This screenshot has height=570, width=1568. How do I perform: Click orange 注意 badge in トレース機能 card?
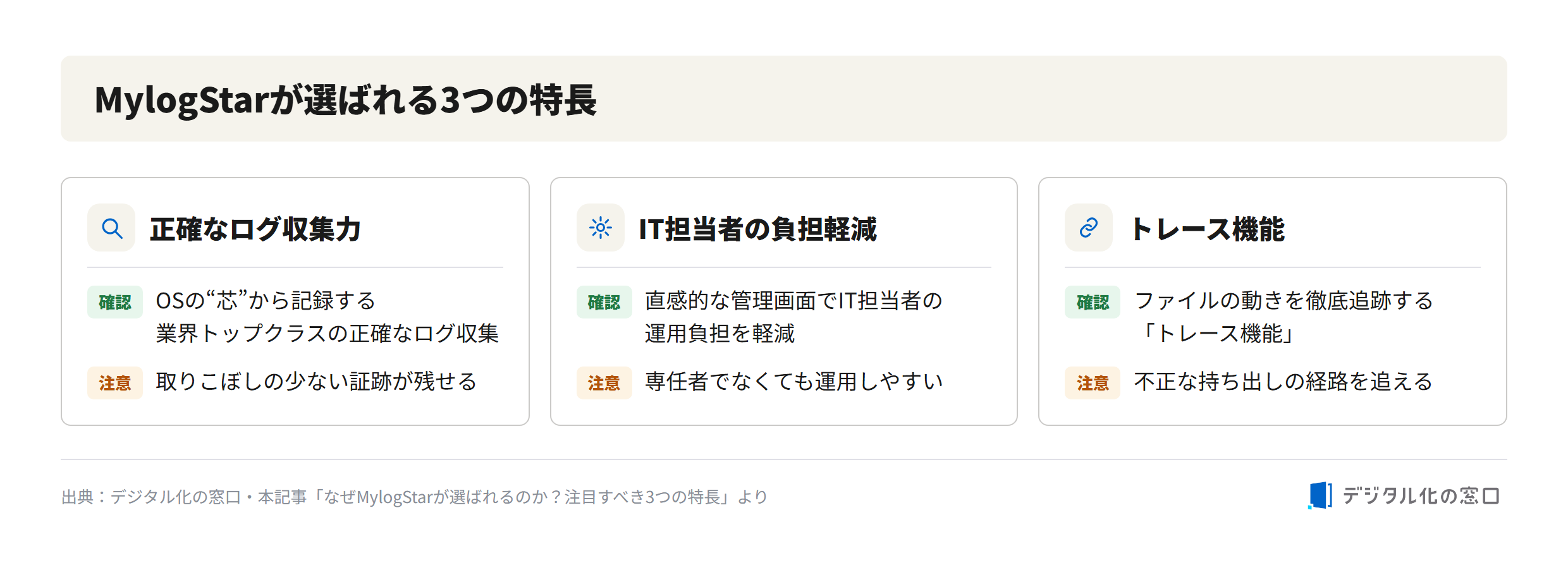click(x=1093, y=383)
